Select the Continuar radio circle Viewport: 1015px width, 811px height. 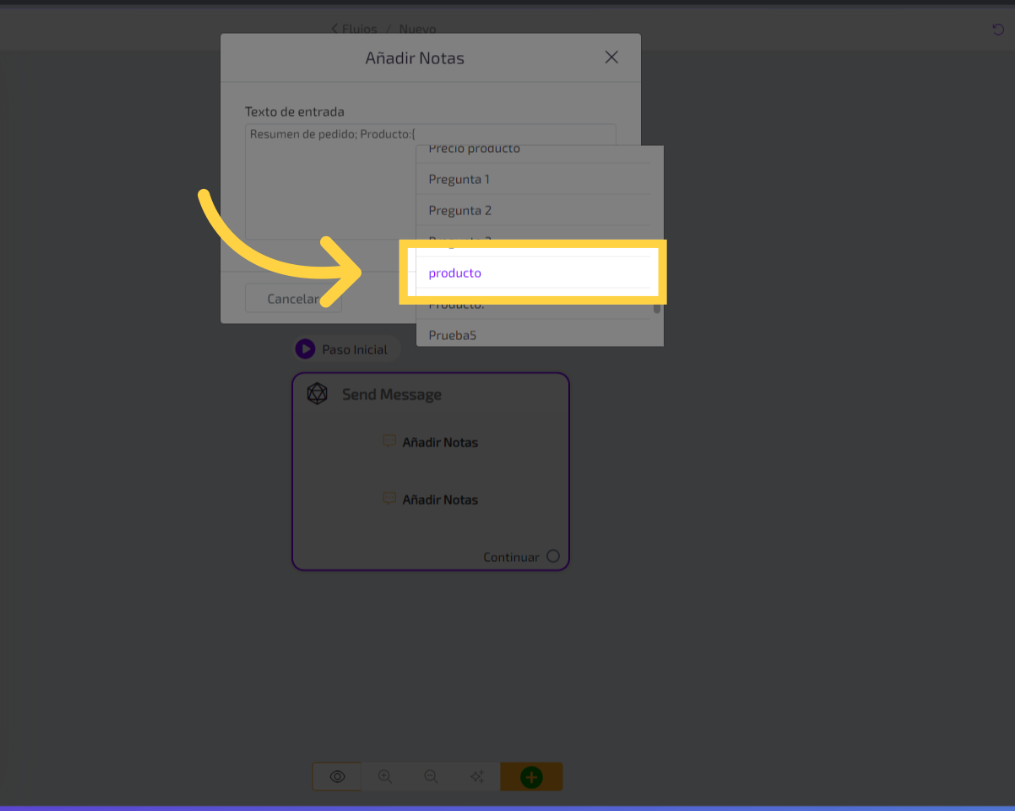553,557
